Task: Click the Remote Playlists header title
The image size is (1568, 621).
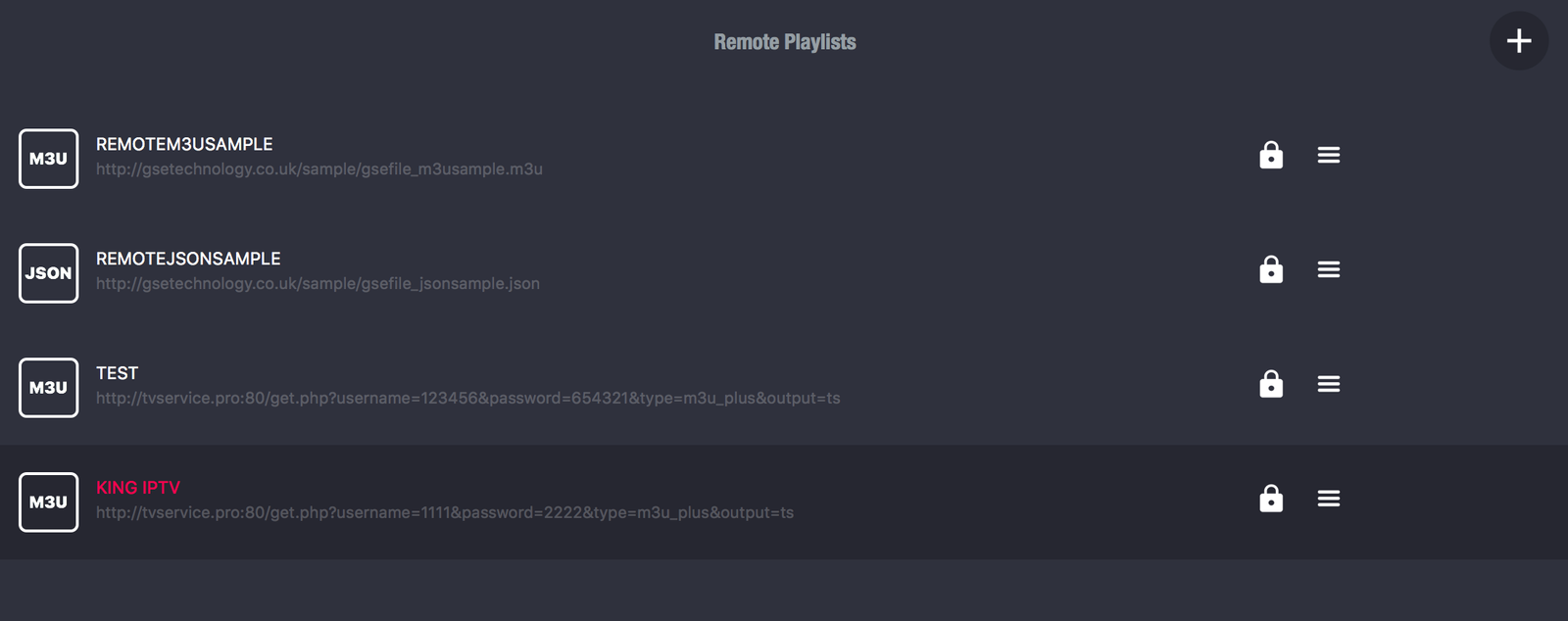Action: [x=784, y=42]
